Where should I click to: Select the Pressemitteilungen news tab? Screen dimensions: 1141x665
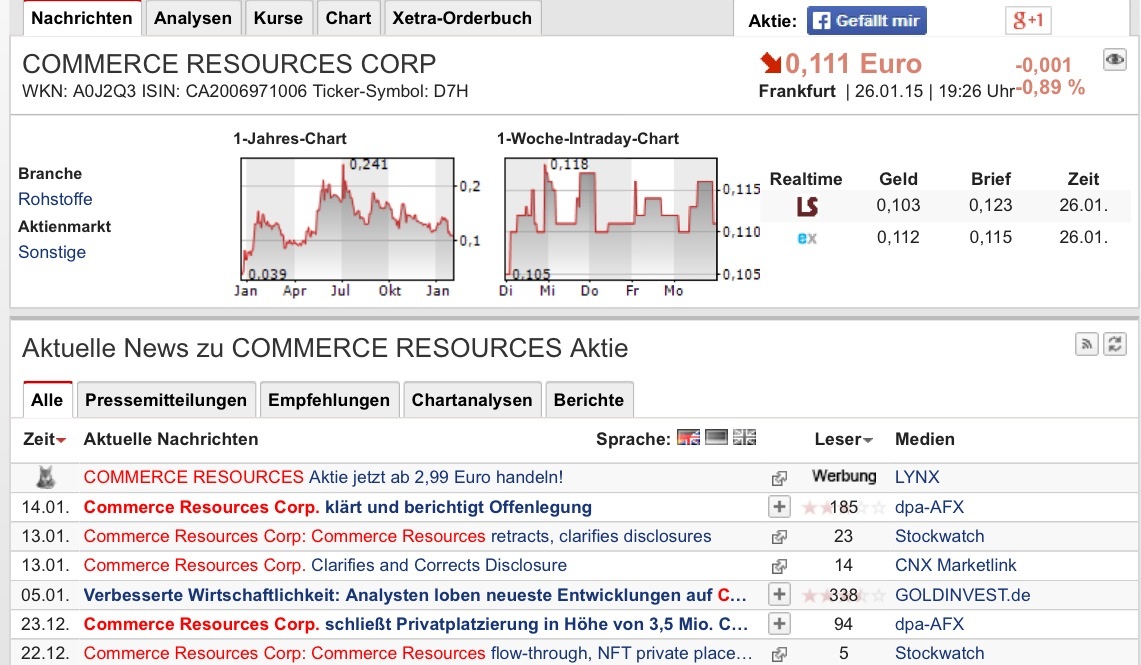click(166, 400)
